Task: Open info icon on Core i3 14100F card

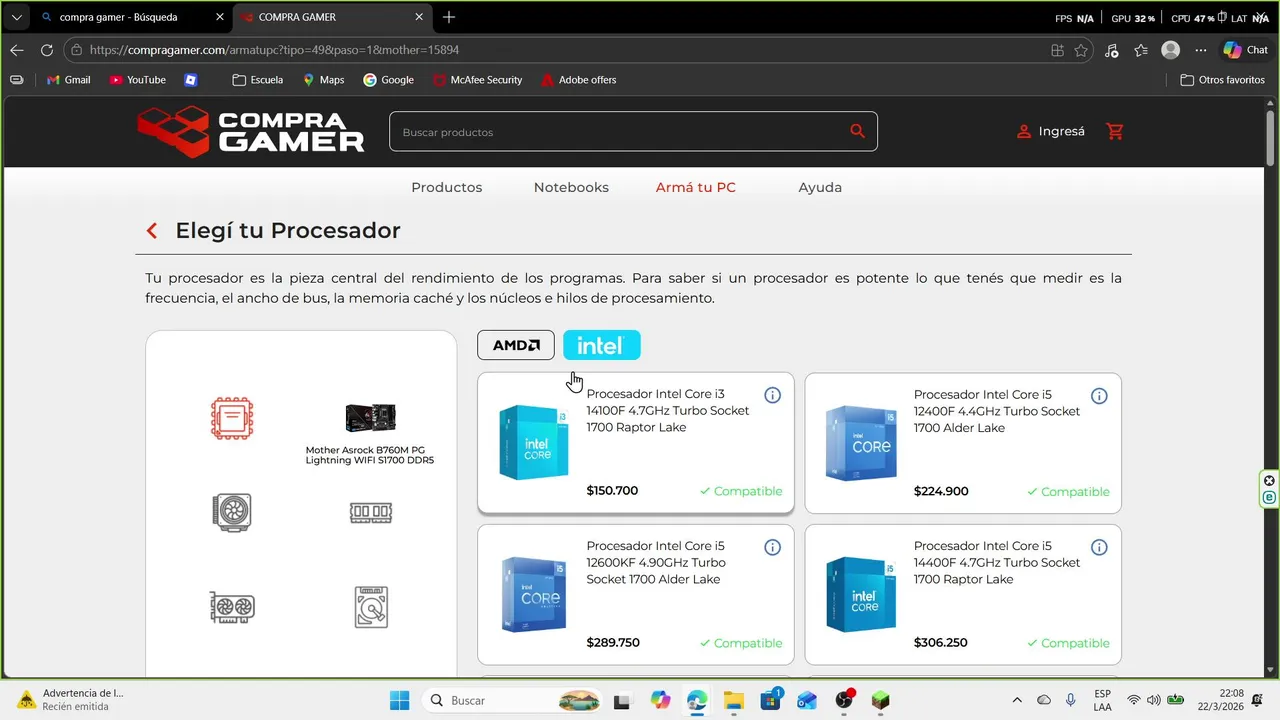Action: 772,395
